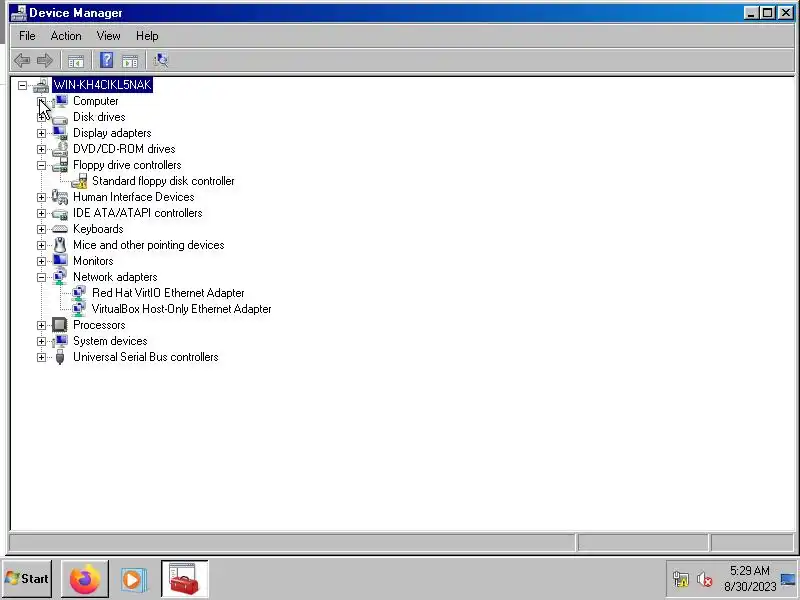This screenshot has width=800, height=600.
Task: Click the Device Manager title bar icon
Action: coord(18,13)
